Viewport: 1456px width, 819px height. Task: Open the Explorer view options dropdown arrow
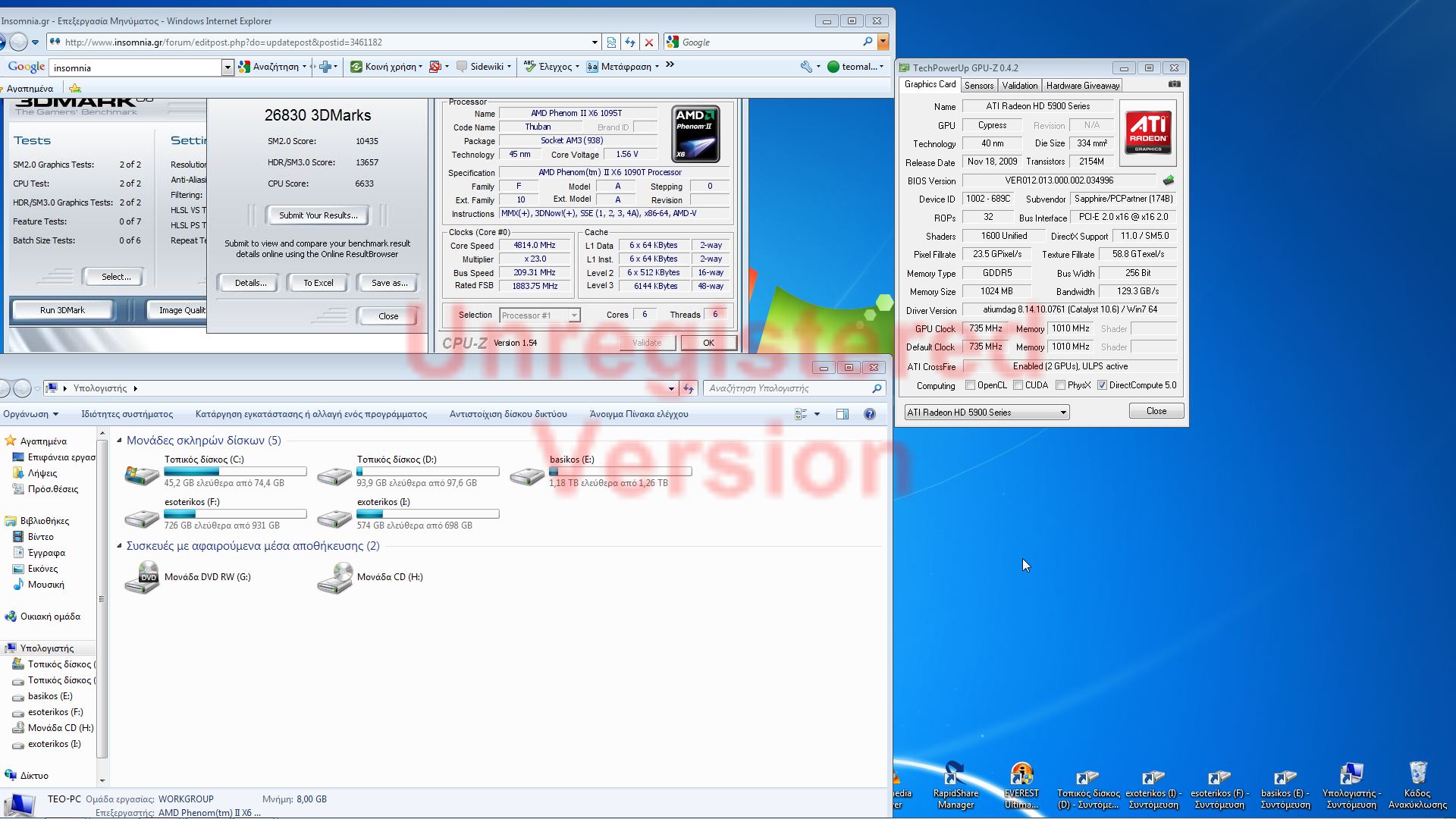(x=817, y=414)
